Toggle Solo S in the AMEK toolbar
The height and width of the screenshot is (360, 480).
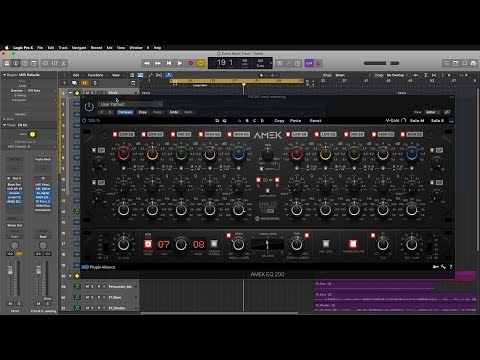click(x=437, y=121)
